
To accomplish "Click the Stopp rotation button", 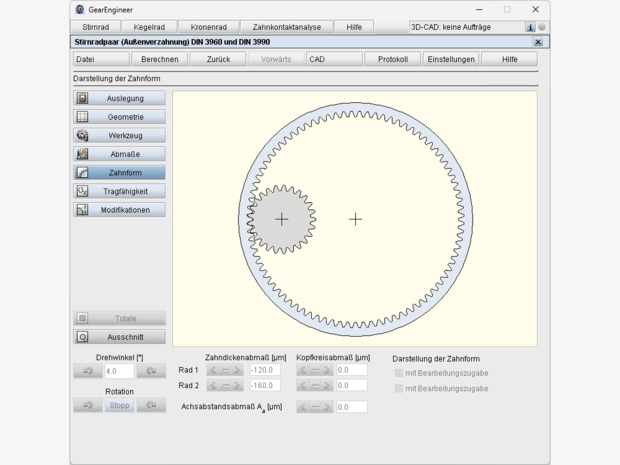I will 120,405.
